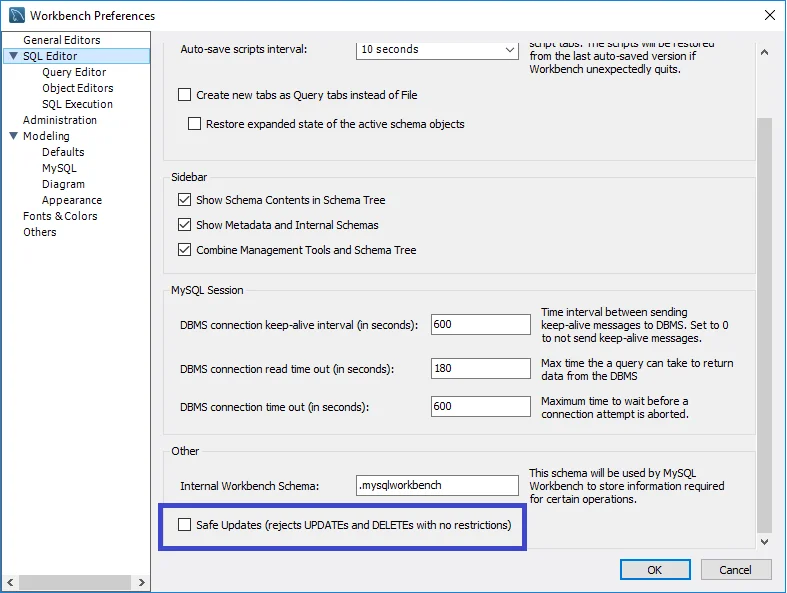
Task: Click the Internal Workbench Schema text field
Action: click(x=436, y=485)
